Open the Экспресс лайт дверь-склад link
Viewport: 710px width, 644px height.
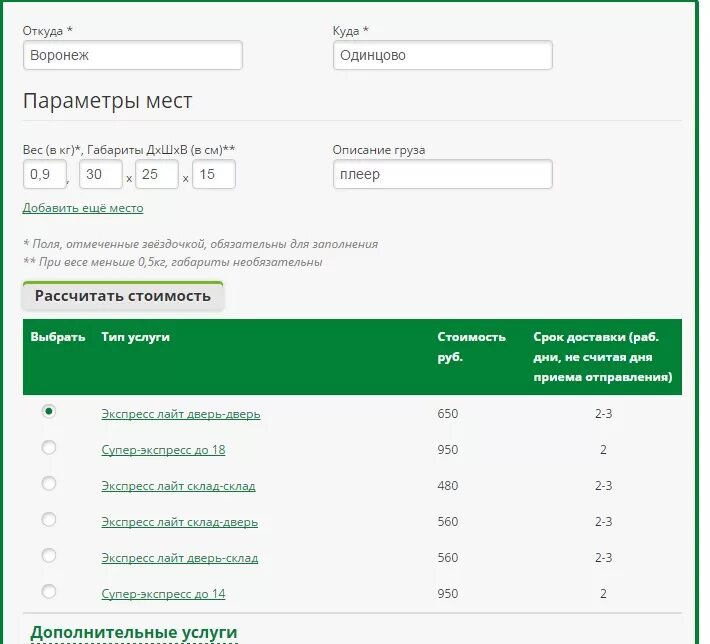point(180,558)
